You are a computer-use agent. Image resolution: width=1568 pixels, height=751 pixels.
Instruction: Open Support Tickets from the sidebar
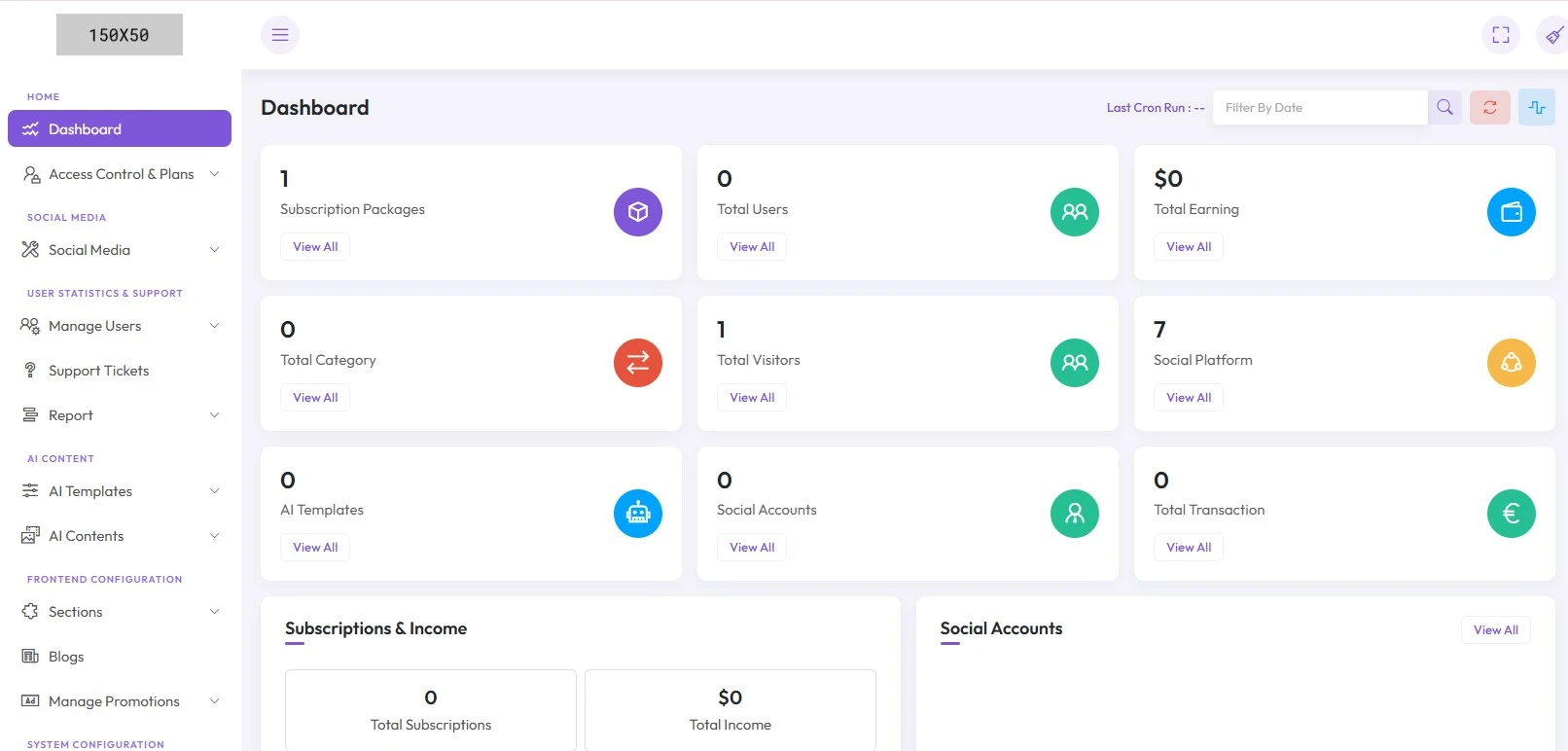point(98,371)
